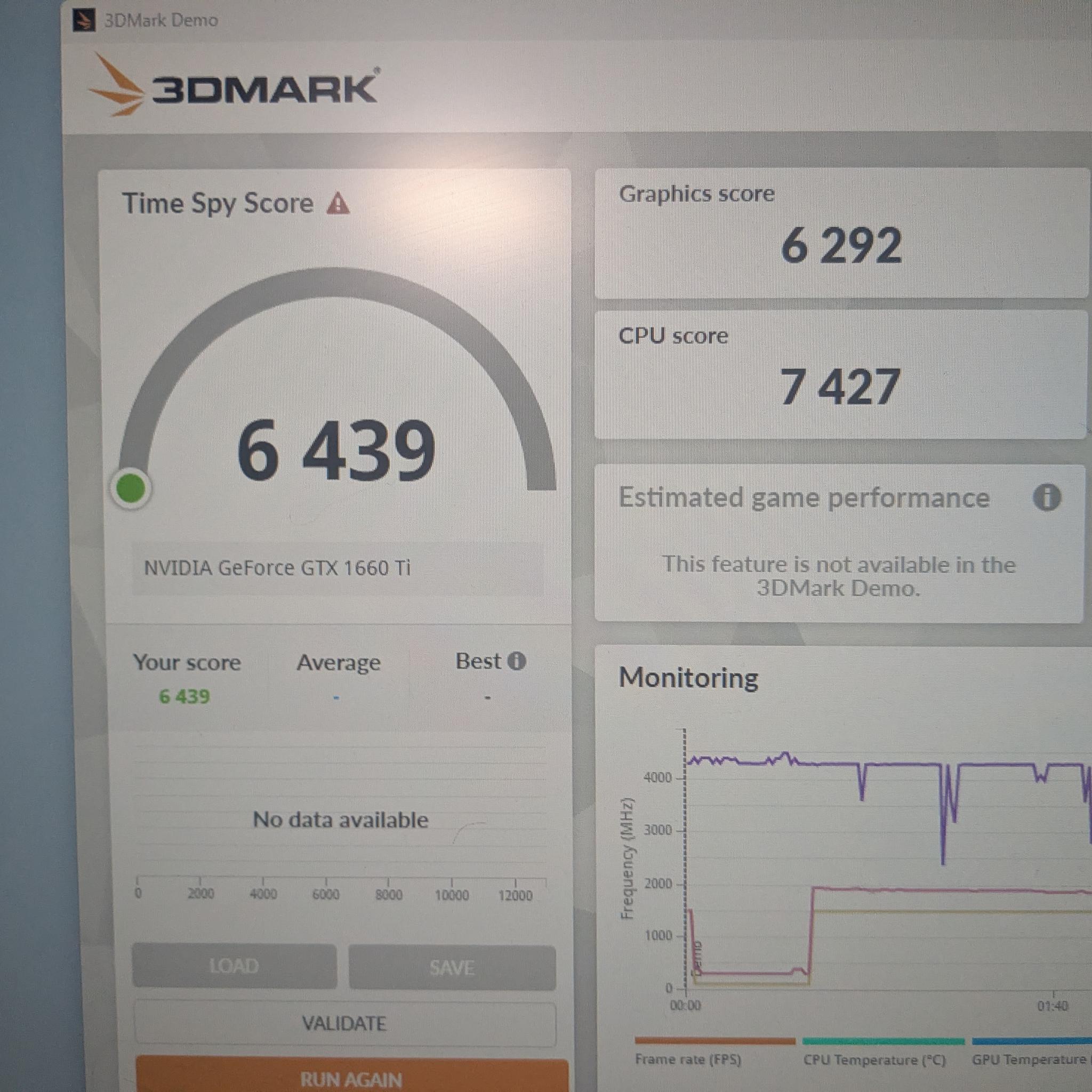This screenshot has width=1092, height=1092.
Task: Click the 4000 label on the frequency axis
Action: [x=657, y=778]
